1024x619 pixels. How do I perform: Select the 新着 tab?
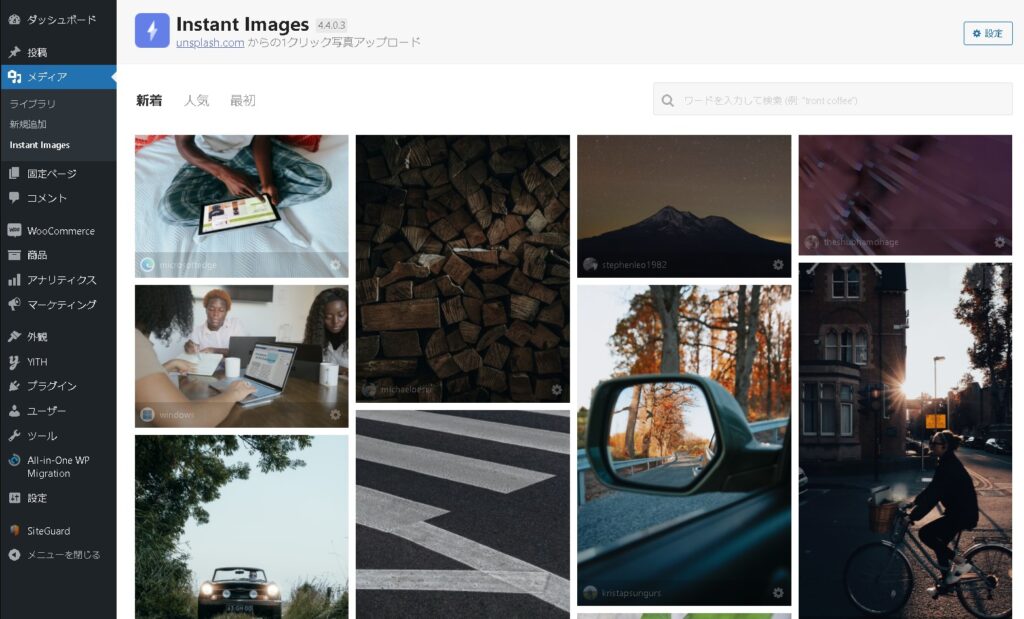[x=149, y=101]
